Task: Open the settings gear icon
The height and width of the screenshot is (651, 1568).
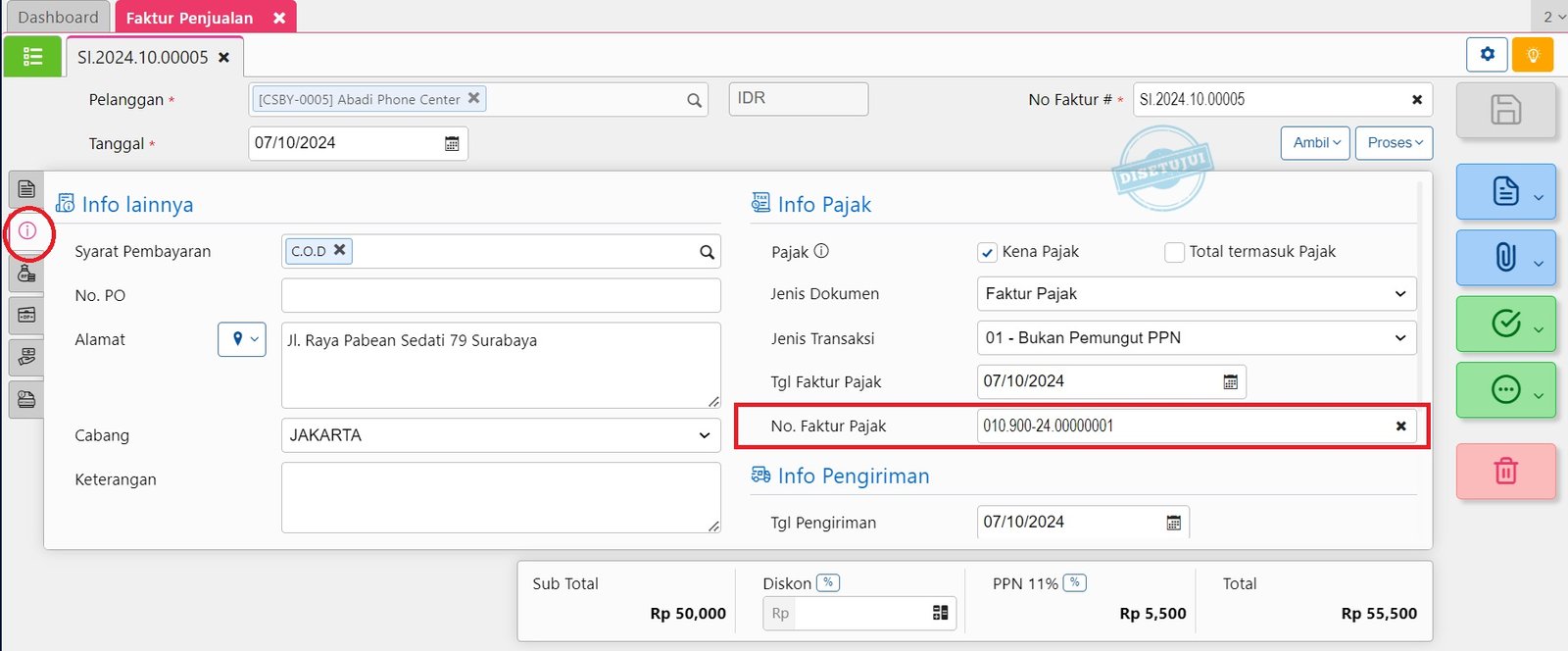Action: pos(1487,55)
